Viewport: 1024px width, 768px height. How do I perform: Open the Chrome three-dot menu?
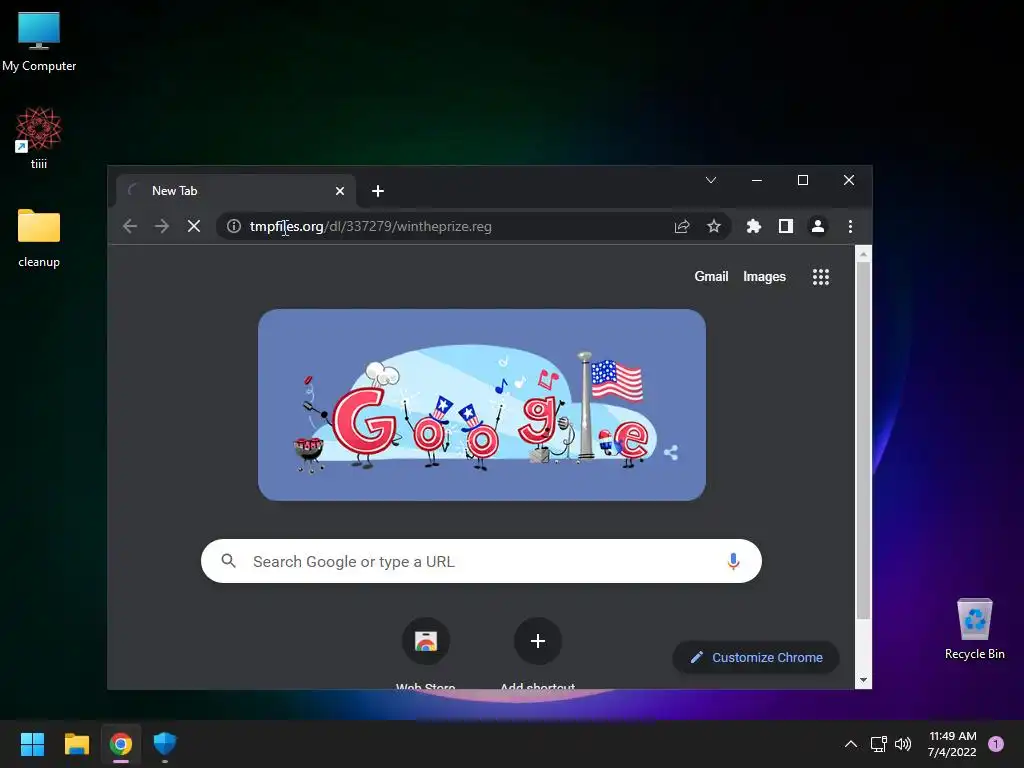(x=850, y=226)
